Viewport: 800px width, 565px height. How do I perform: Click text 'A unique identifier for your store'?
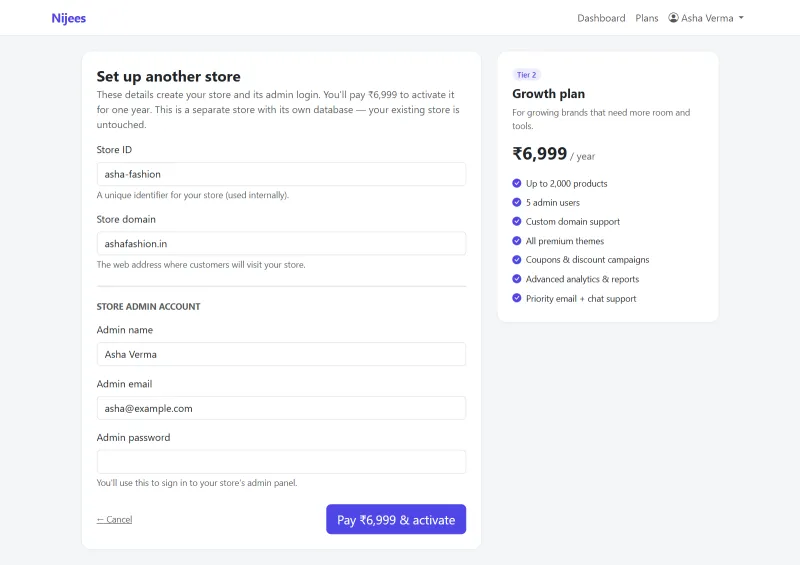[193, 195]
